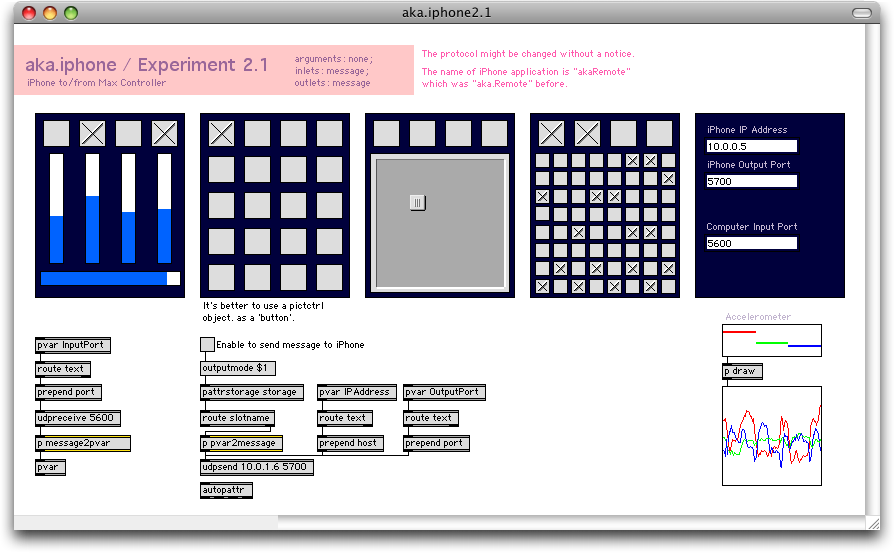Toggle the fourth large toggle in matrix panel
This screenshot has width=894, height=553.
click(659, 133)
